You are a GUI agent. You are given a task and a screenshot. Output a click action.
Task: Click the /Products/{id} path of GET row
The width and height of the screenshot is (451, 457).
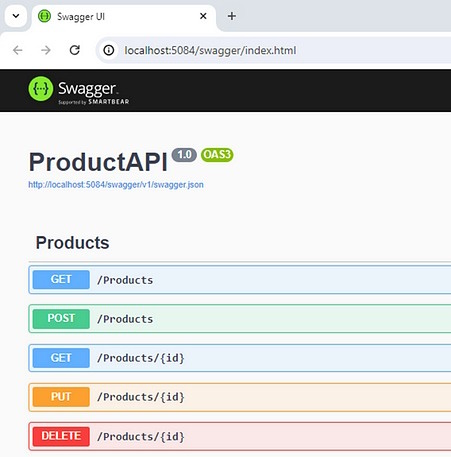[141, 358]
